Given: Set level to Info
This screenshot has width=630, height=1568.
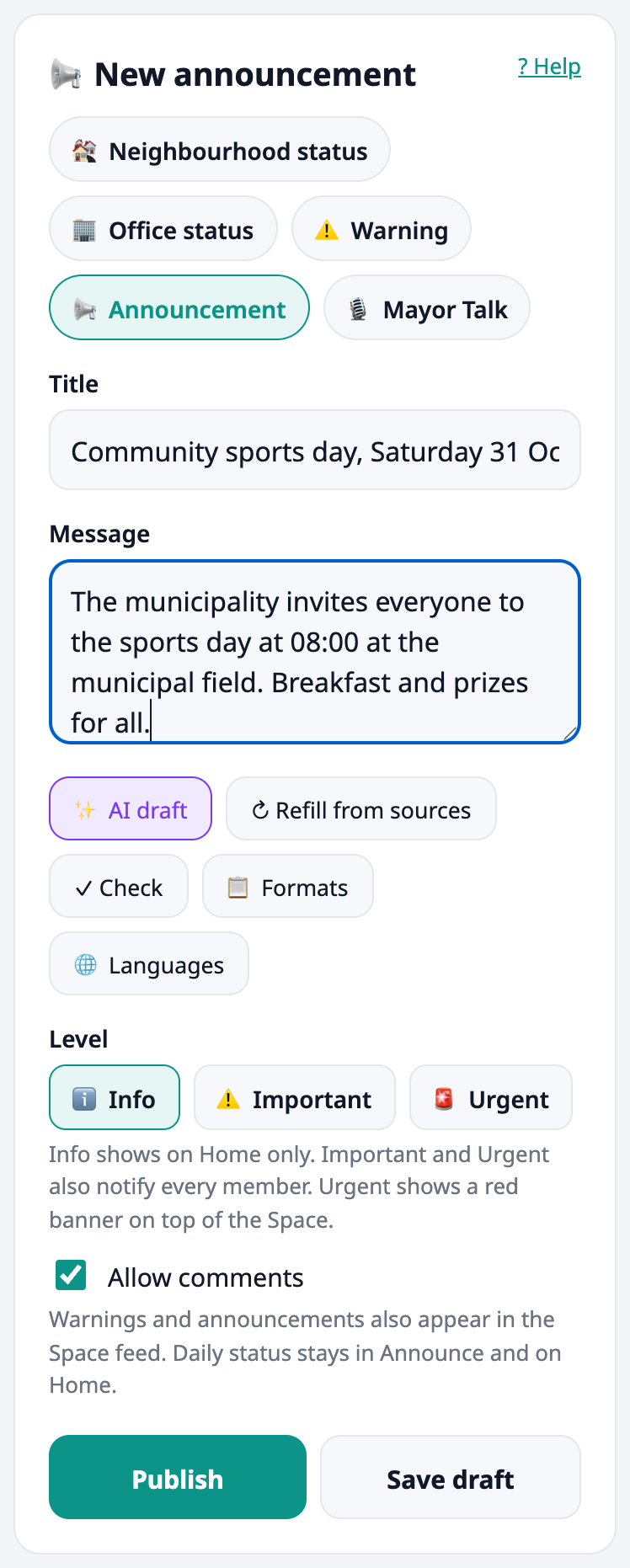Looking at the screenshot, I should pyautogui.click(x=115, y=1098).
